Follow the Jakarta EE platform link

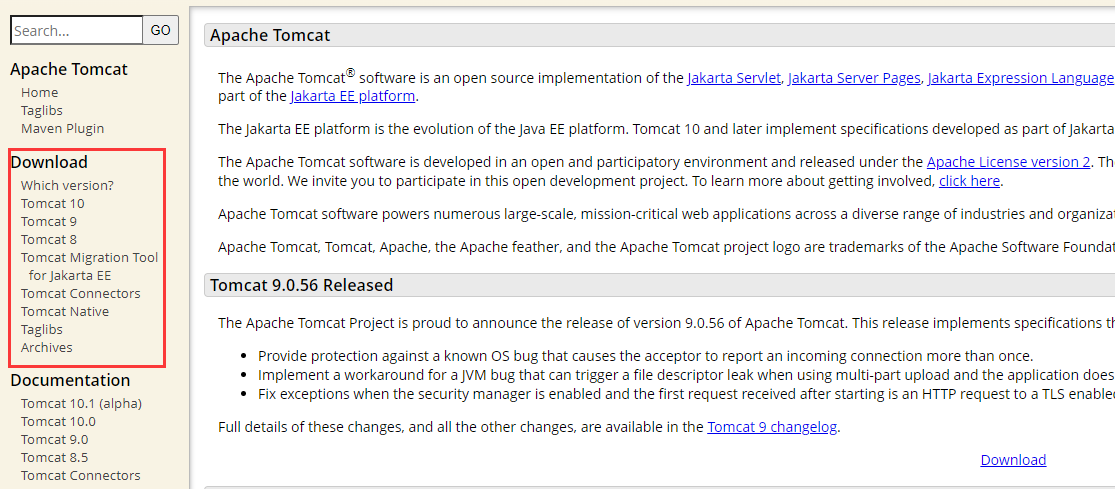click(353, 96)
